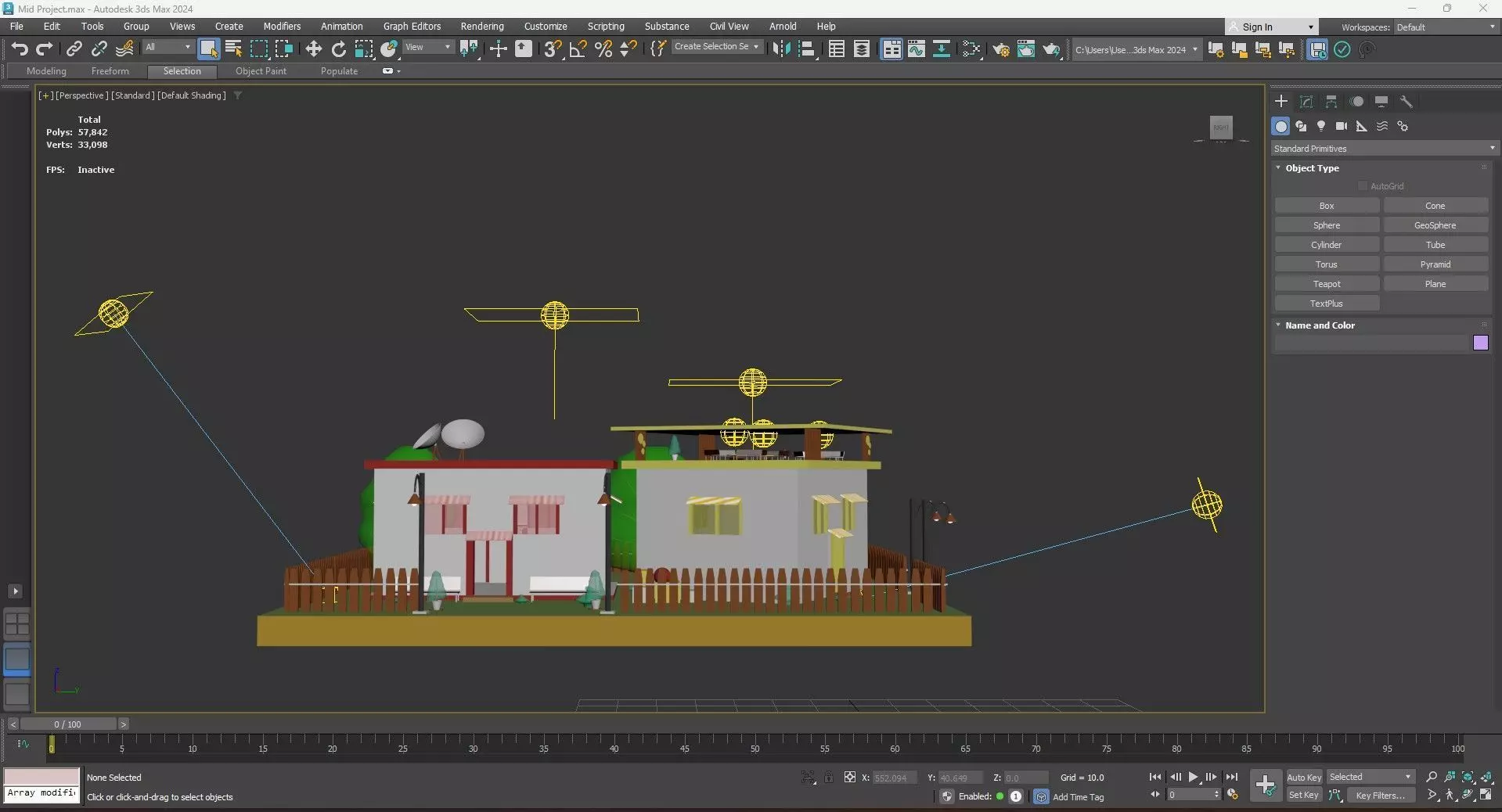Open the Modifiers menu
The image size is (1502, 812).
click(x=282, y=27)
